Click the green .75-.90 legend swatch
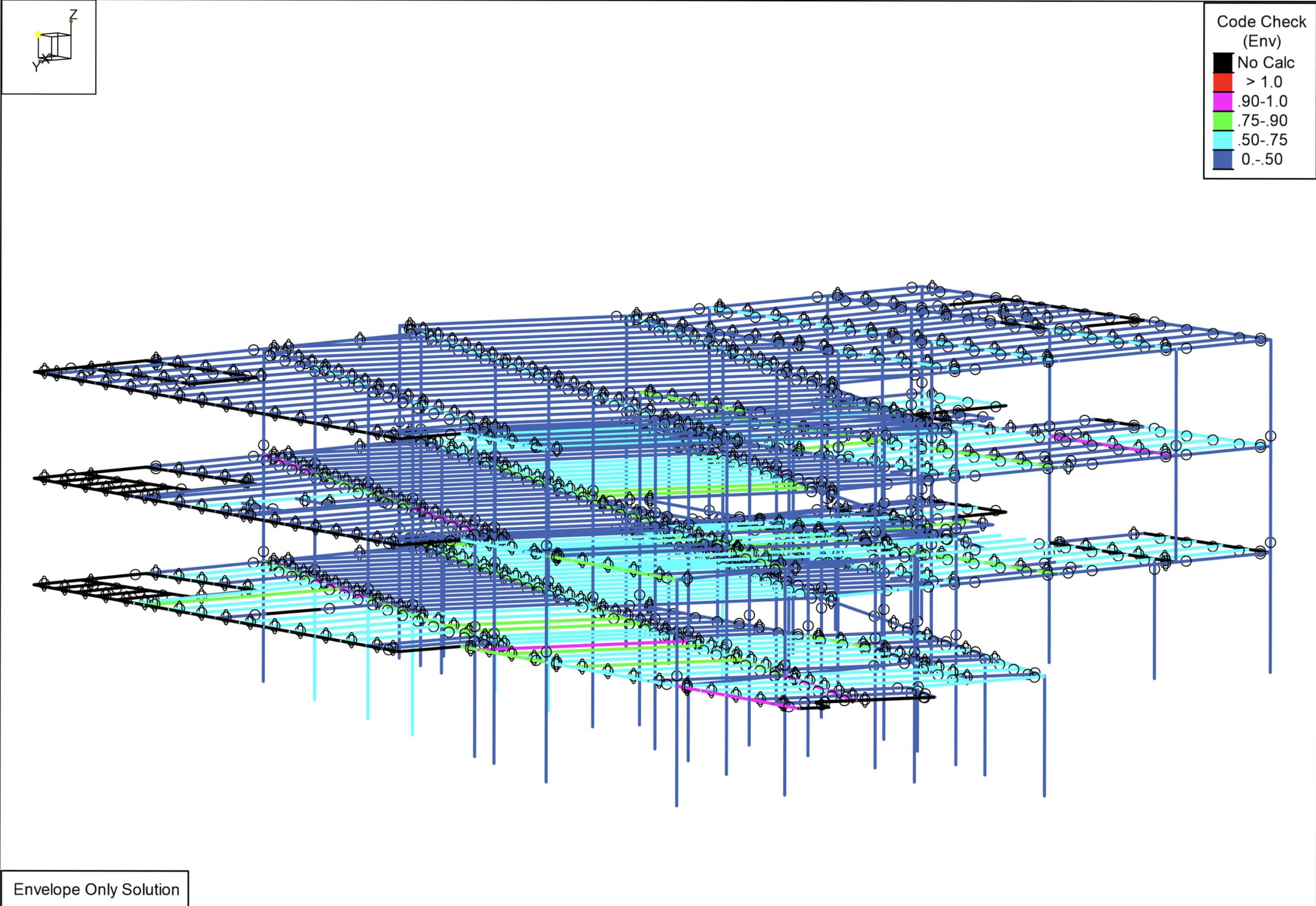The width and height of the screenshot is (1316, 906). (1223, 121)
